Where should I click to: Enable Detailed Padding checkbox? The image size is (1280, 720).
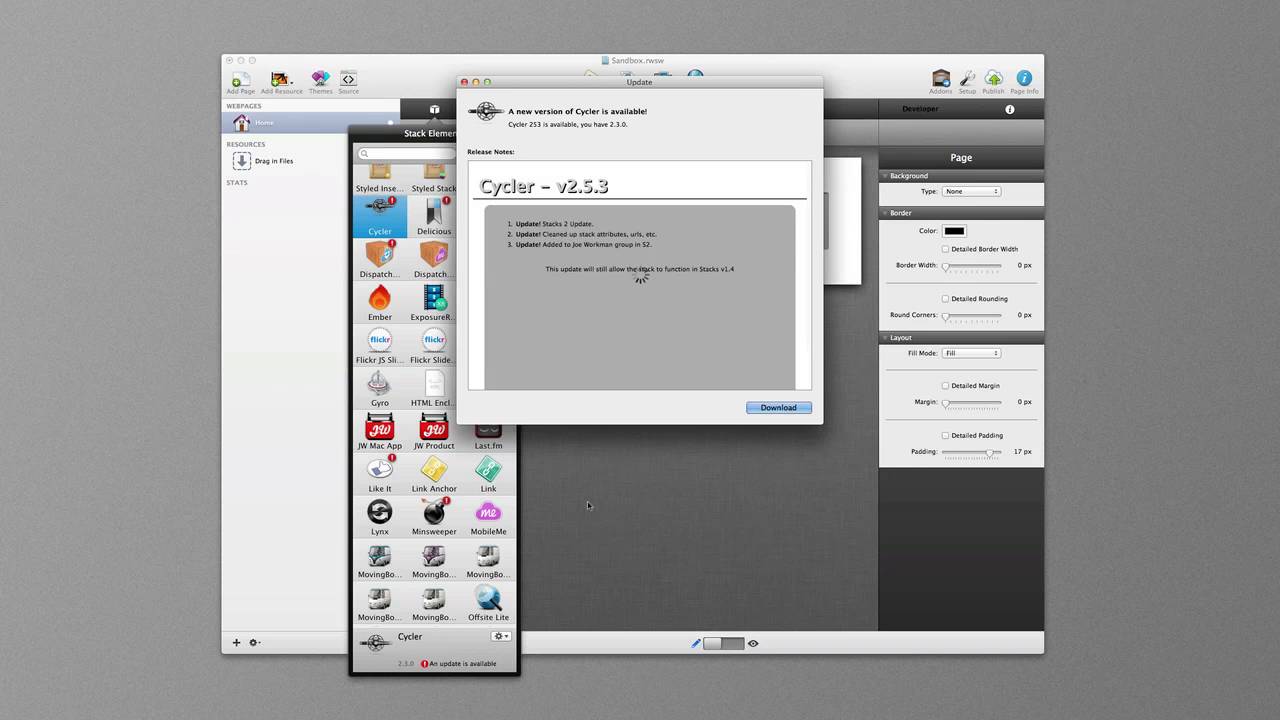(945, 436)
